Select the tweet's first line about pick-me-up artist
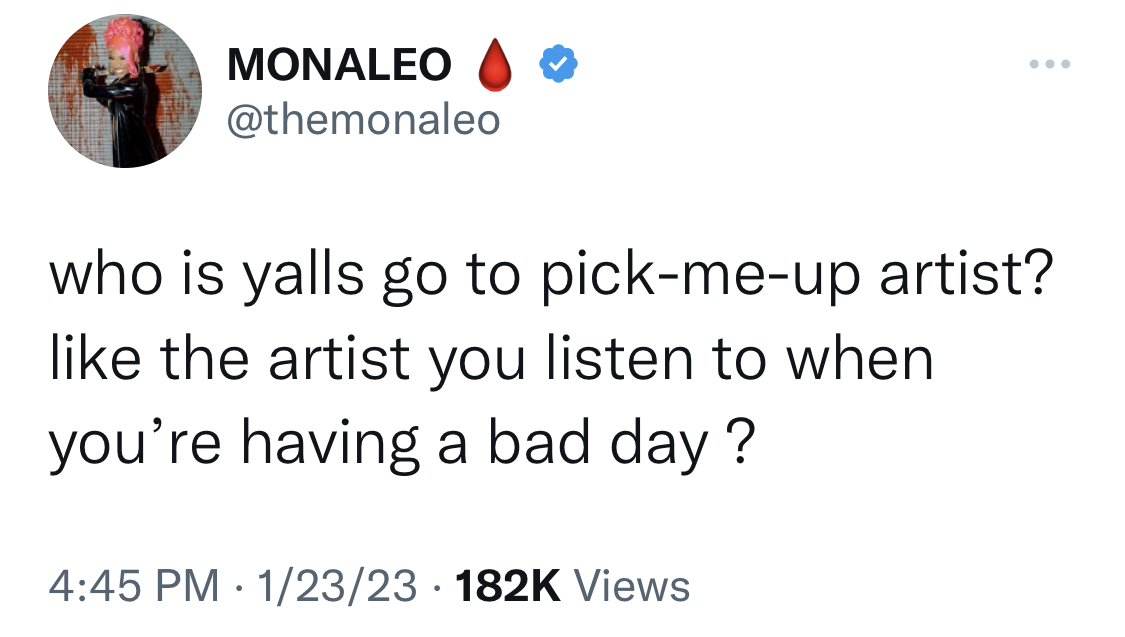Viewport: 1125px width, 637px height. coord(551,277)
